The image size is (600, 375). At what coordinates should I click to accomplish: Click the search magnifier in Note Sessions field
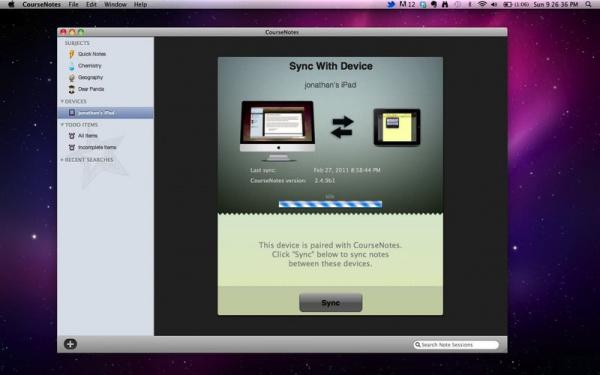tap(418, 345)
